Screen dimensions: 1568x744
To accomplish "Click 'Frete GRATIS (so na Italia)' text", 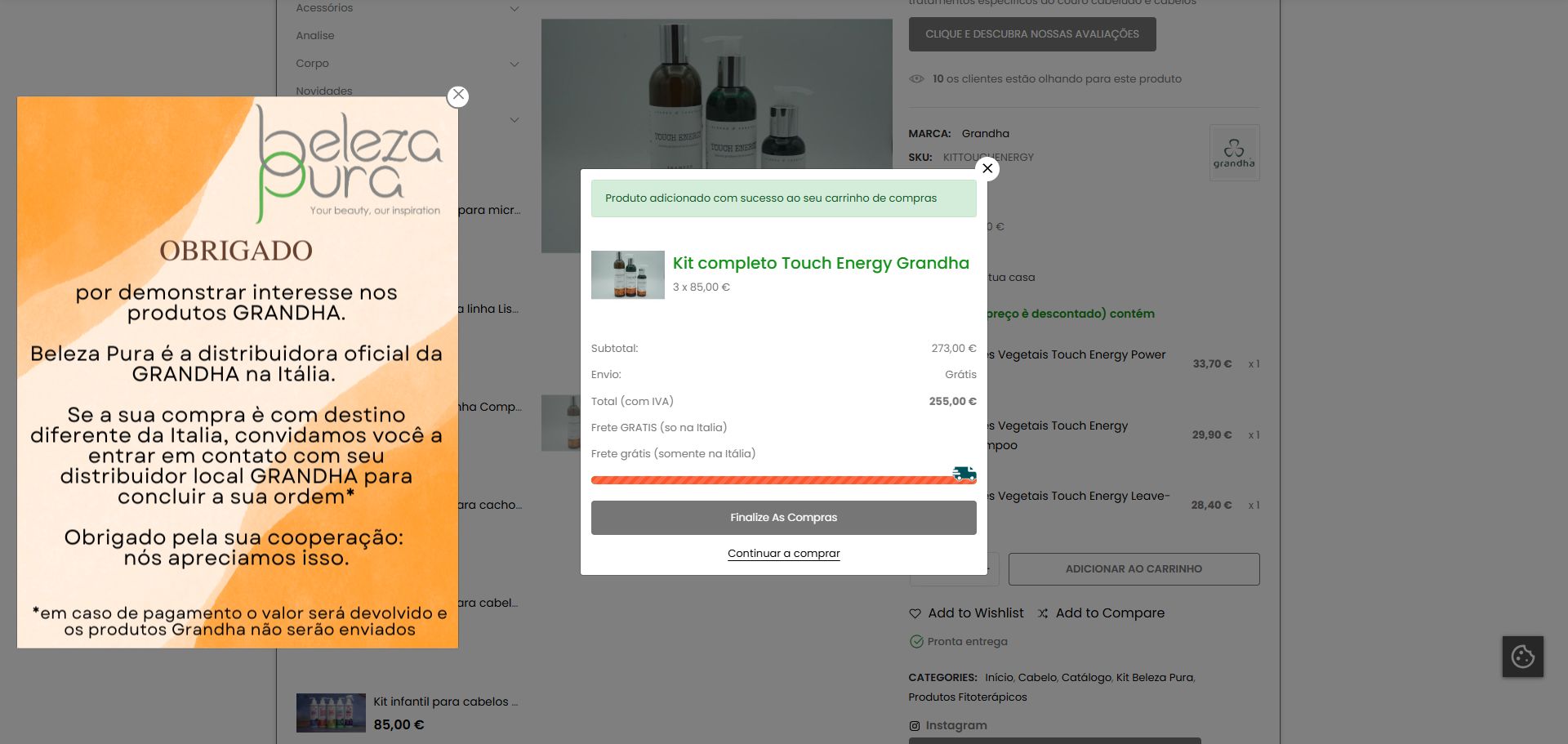I will 659,428.
